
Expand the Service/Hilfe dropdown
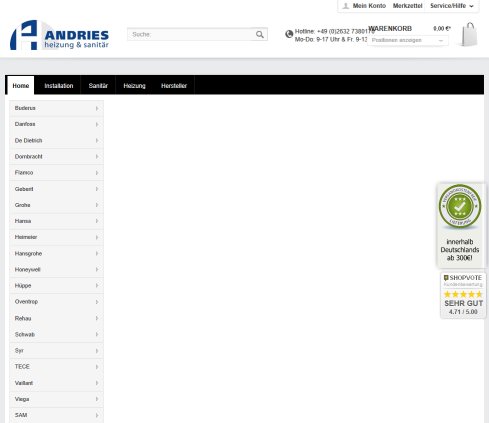pyautogui.click(x=452, y=6)
